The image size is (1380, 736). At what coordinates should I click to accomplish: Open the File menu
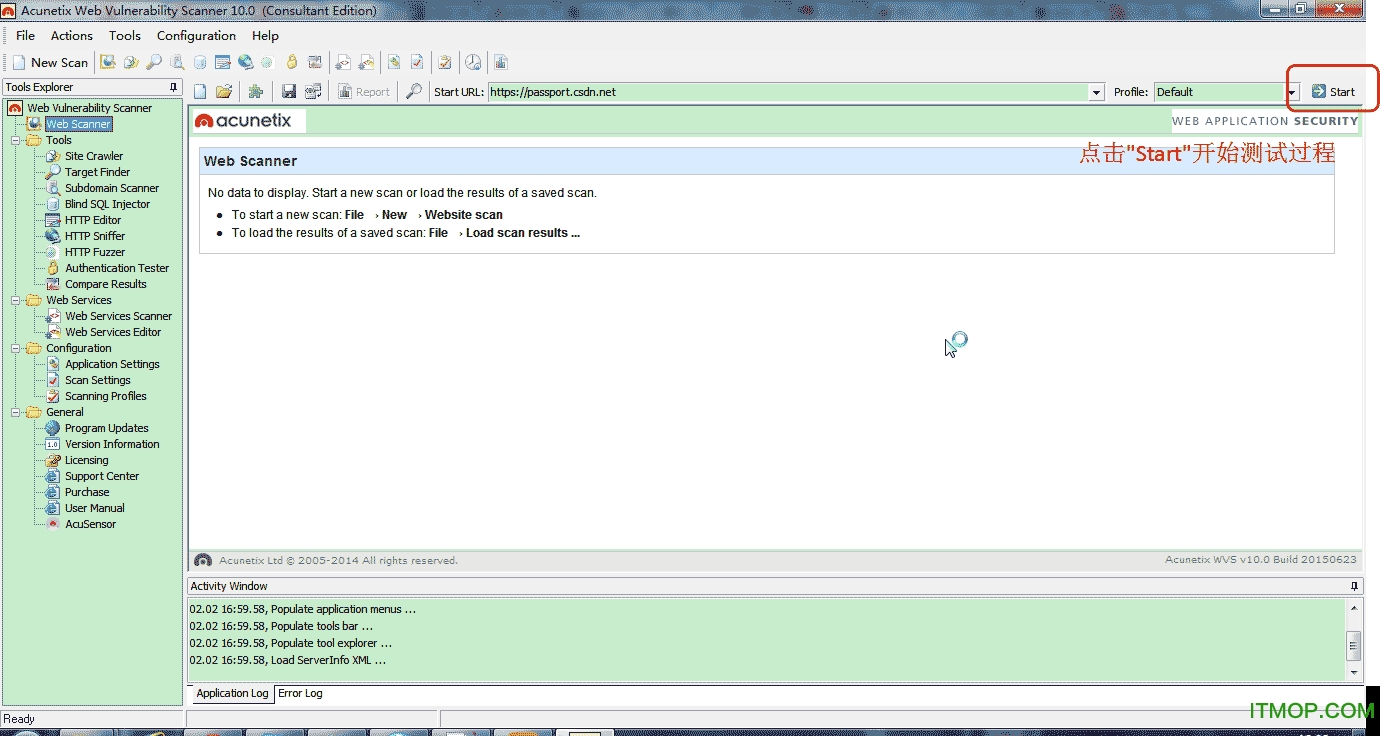[26, 35]
